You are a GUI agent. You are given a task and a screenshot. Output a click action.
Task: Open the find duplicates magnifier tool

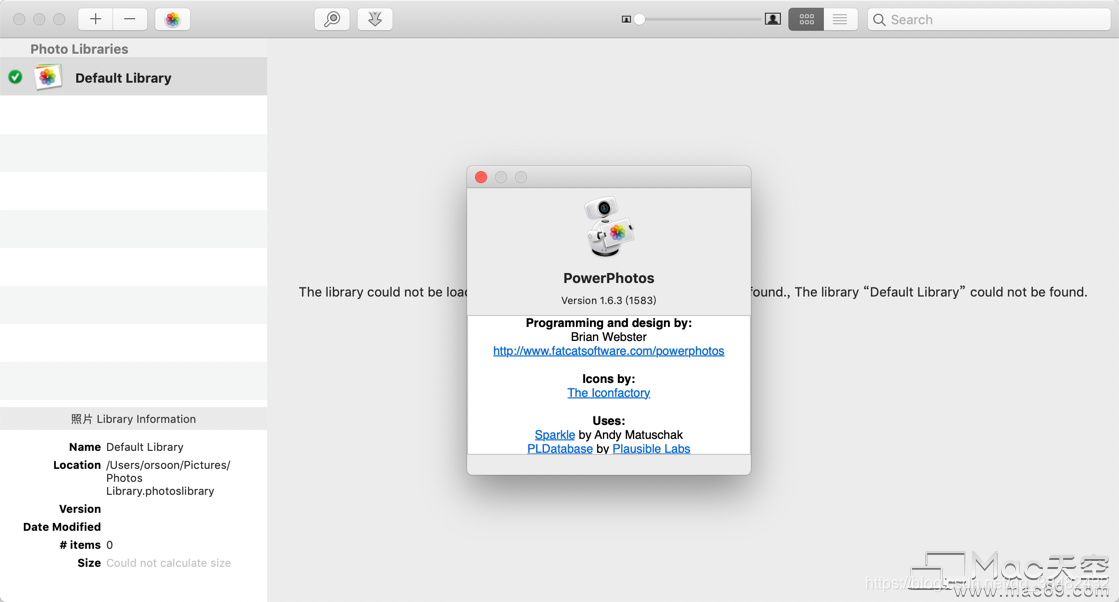pyautogui.click(x=332, y=19)
